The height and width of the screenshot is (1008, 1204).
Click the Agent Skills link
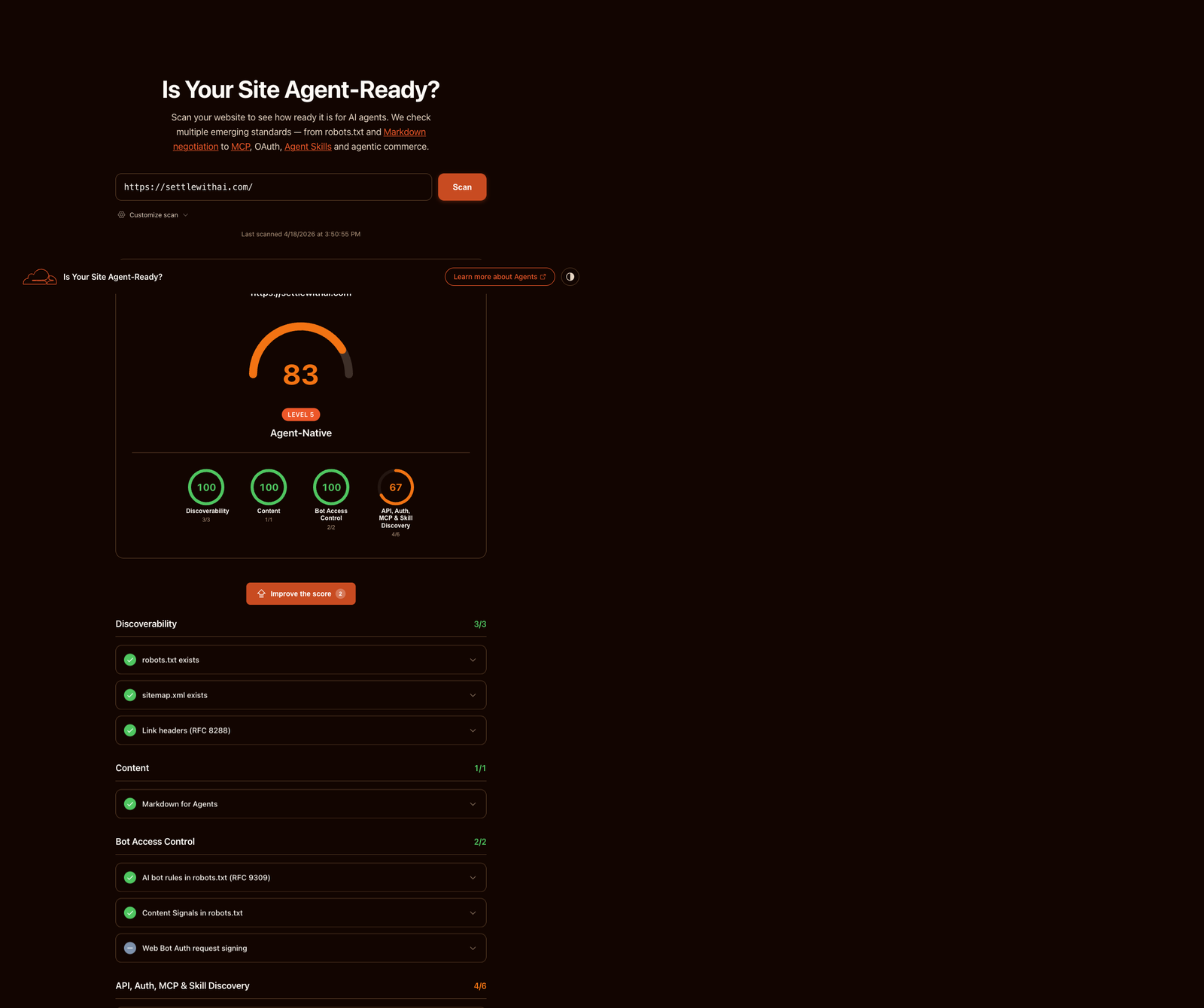[x=308, y=147]
